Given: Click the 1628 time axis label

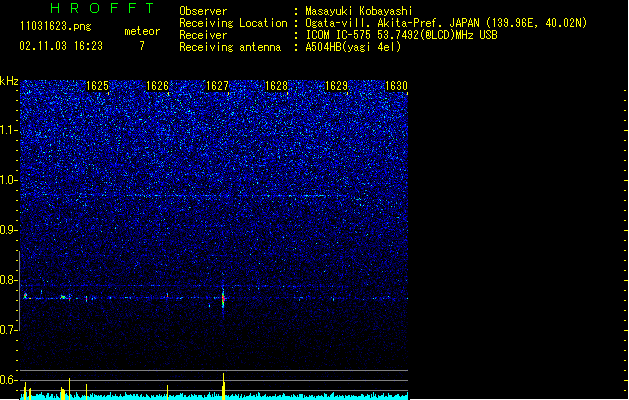Looking at the screenshot, I should 276,86.
